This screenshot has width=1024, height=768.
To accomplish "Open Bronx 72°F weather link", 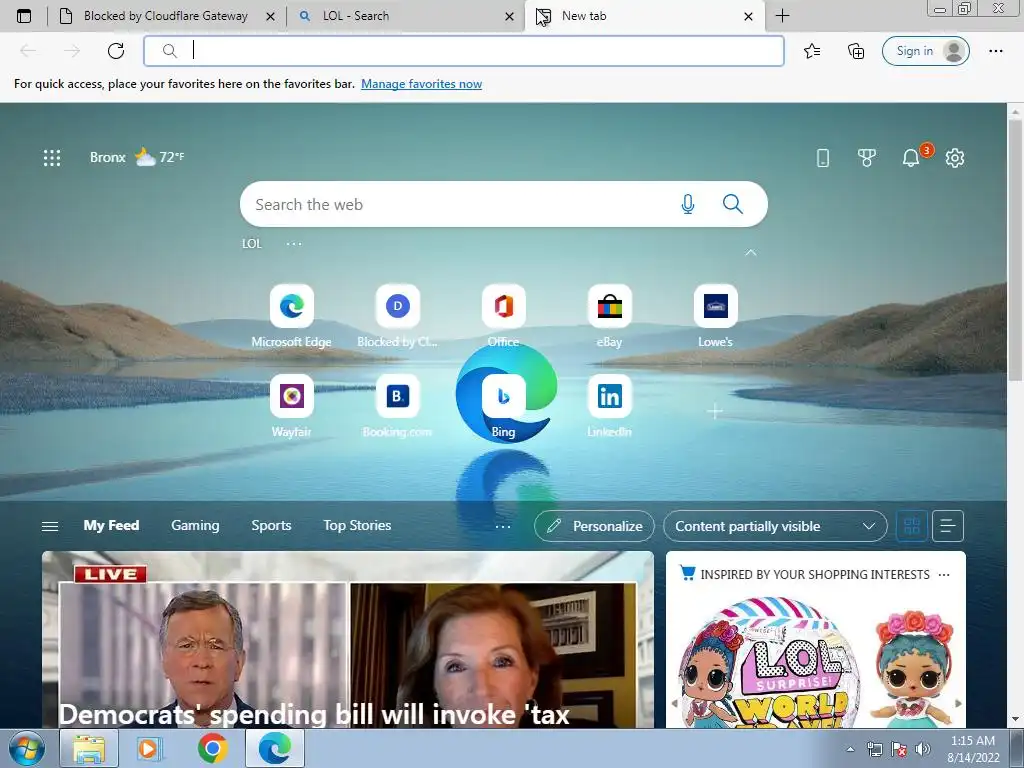I will click(136, 157).
